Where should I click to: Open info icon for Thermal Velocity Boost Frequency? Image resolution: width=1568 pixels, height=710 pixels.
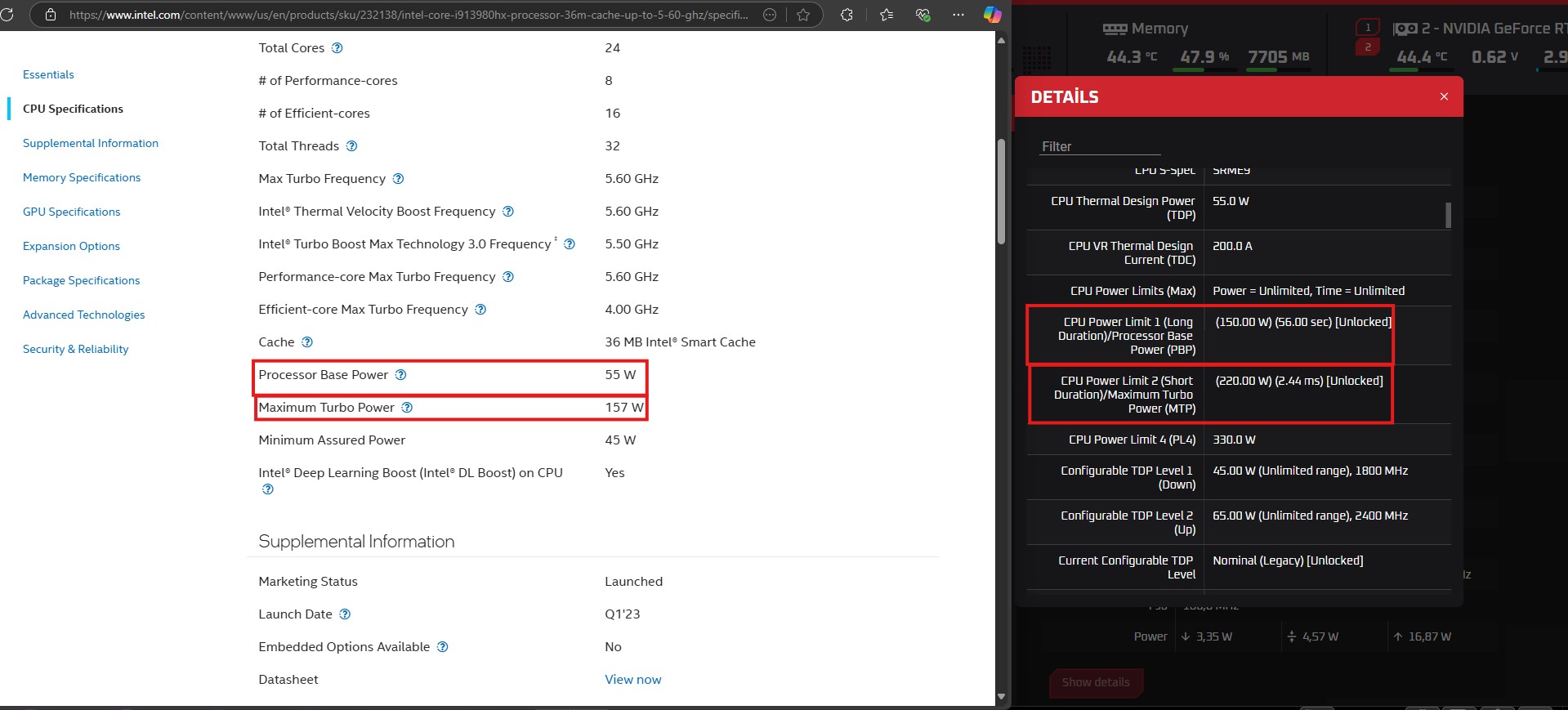[507, 212]
